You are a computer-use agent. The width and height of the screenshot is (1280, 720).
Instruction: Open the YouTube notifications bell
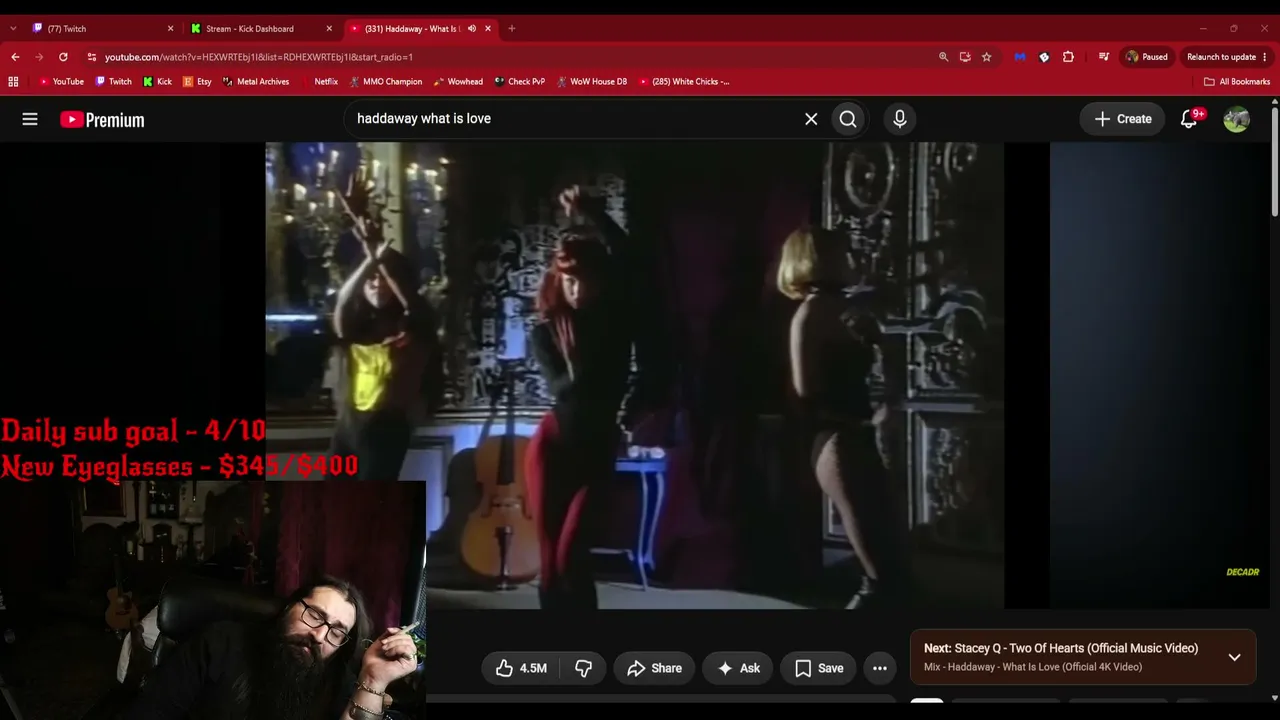click(x=1189, y=119)
